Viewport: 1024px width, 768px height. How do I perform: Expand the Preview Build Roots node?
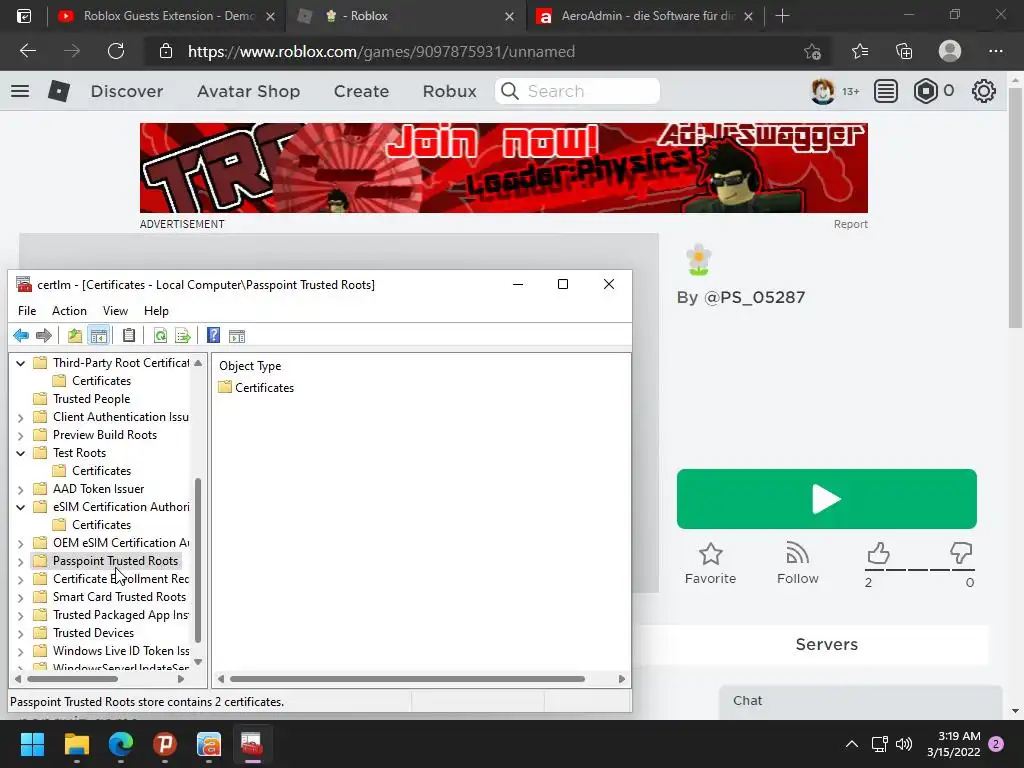click(x=20, y=435)
